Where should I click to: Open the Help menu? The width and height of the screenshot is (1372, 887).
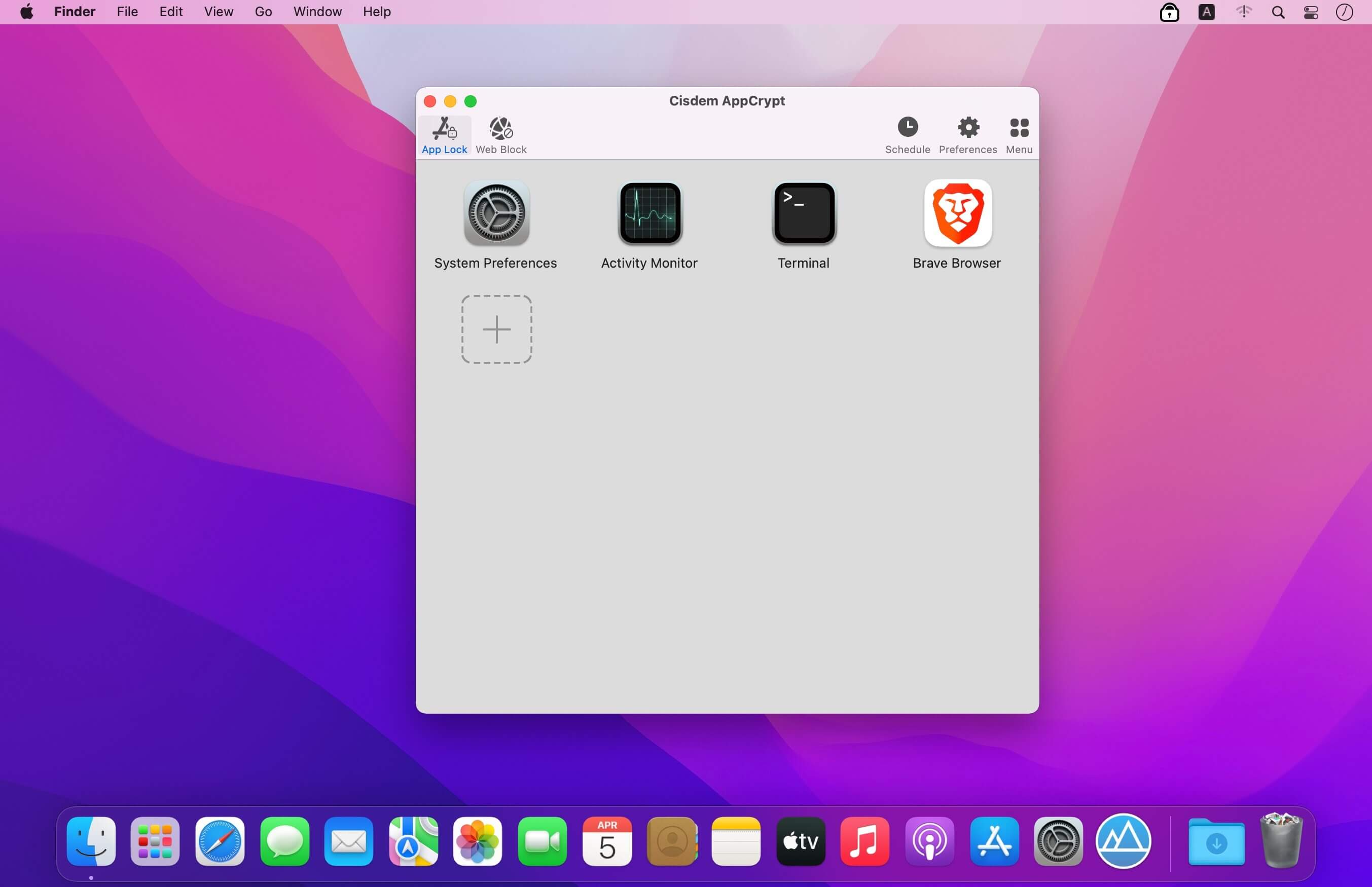377,12
